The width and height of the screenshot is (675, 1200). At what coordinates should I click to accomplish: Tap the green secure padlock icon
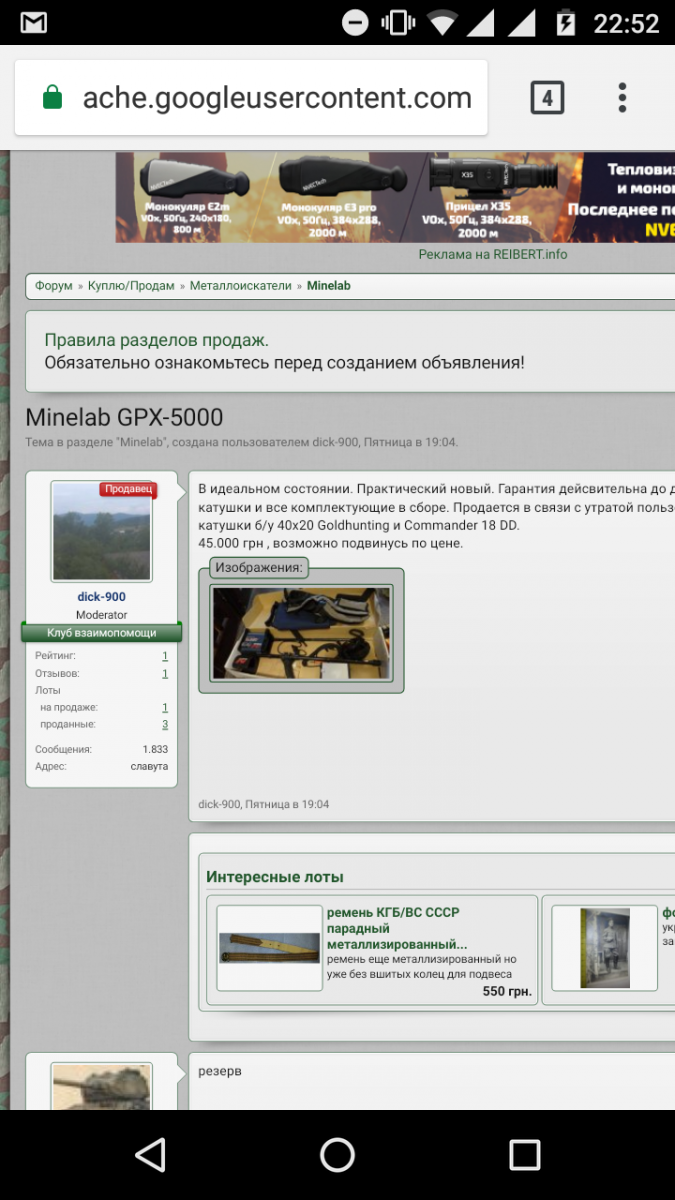pos(52,98)
